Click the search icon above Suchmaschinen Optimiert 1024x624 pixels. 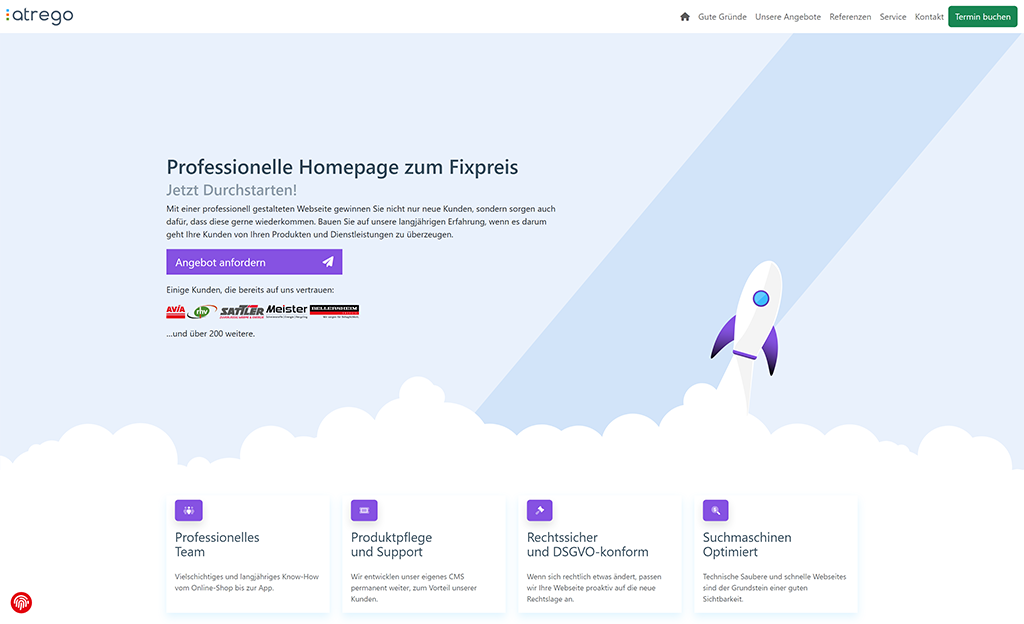point(716,510)
